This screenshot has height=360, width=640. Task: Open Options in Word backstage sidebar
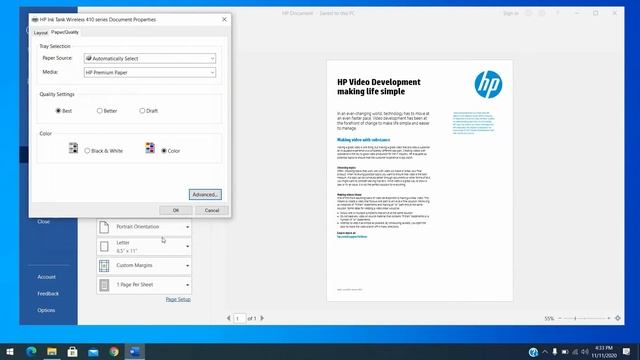click(46, 310)
